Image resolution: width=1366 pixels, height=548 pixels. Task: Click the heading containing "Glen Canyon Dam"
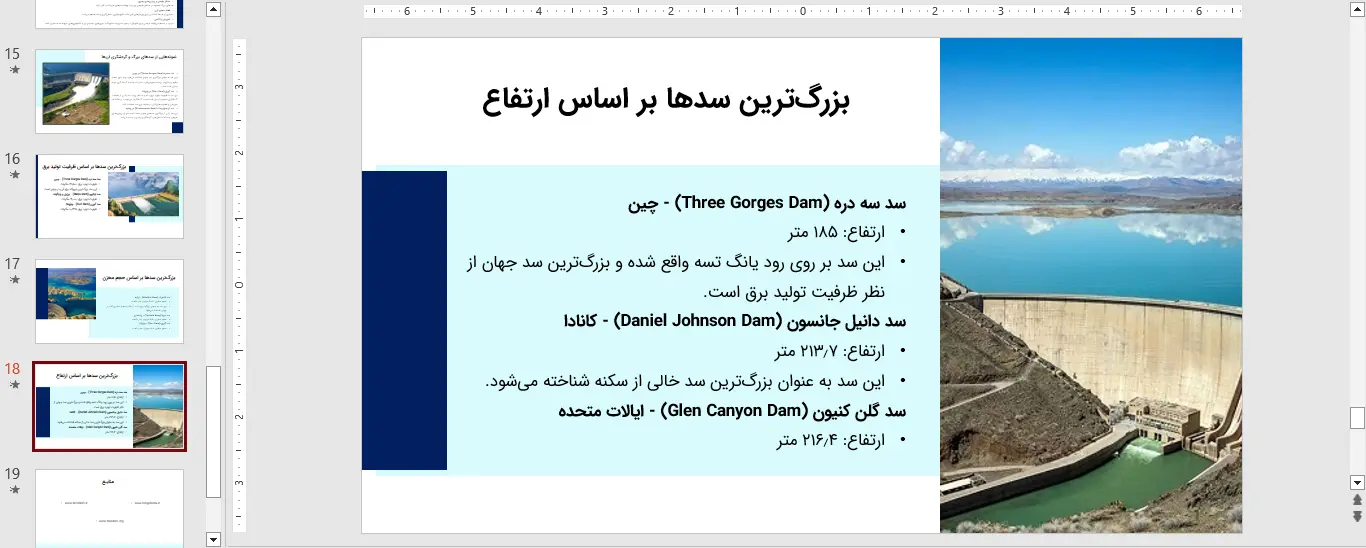[733, 410]
